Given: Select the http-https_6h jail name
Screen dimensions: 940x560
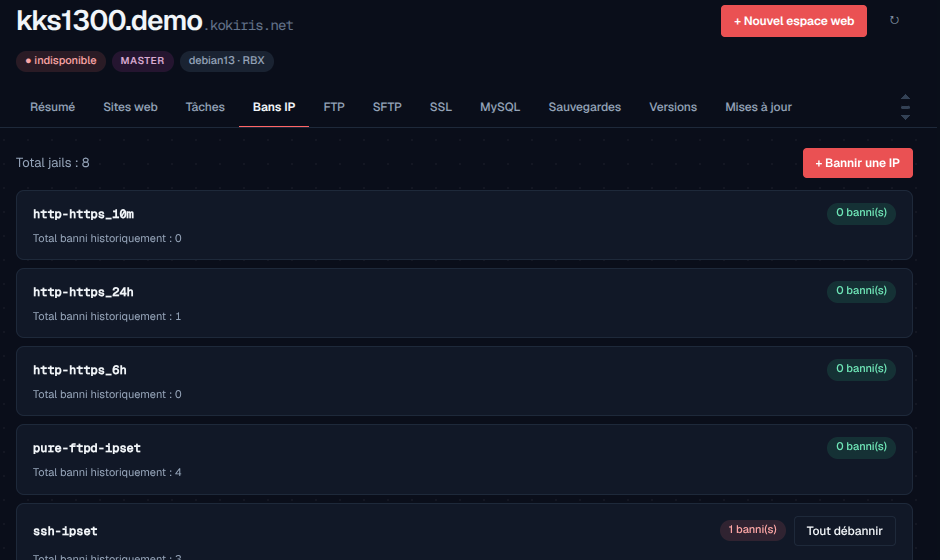Looking at the screenshot, I should 80,370.
